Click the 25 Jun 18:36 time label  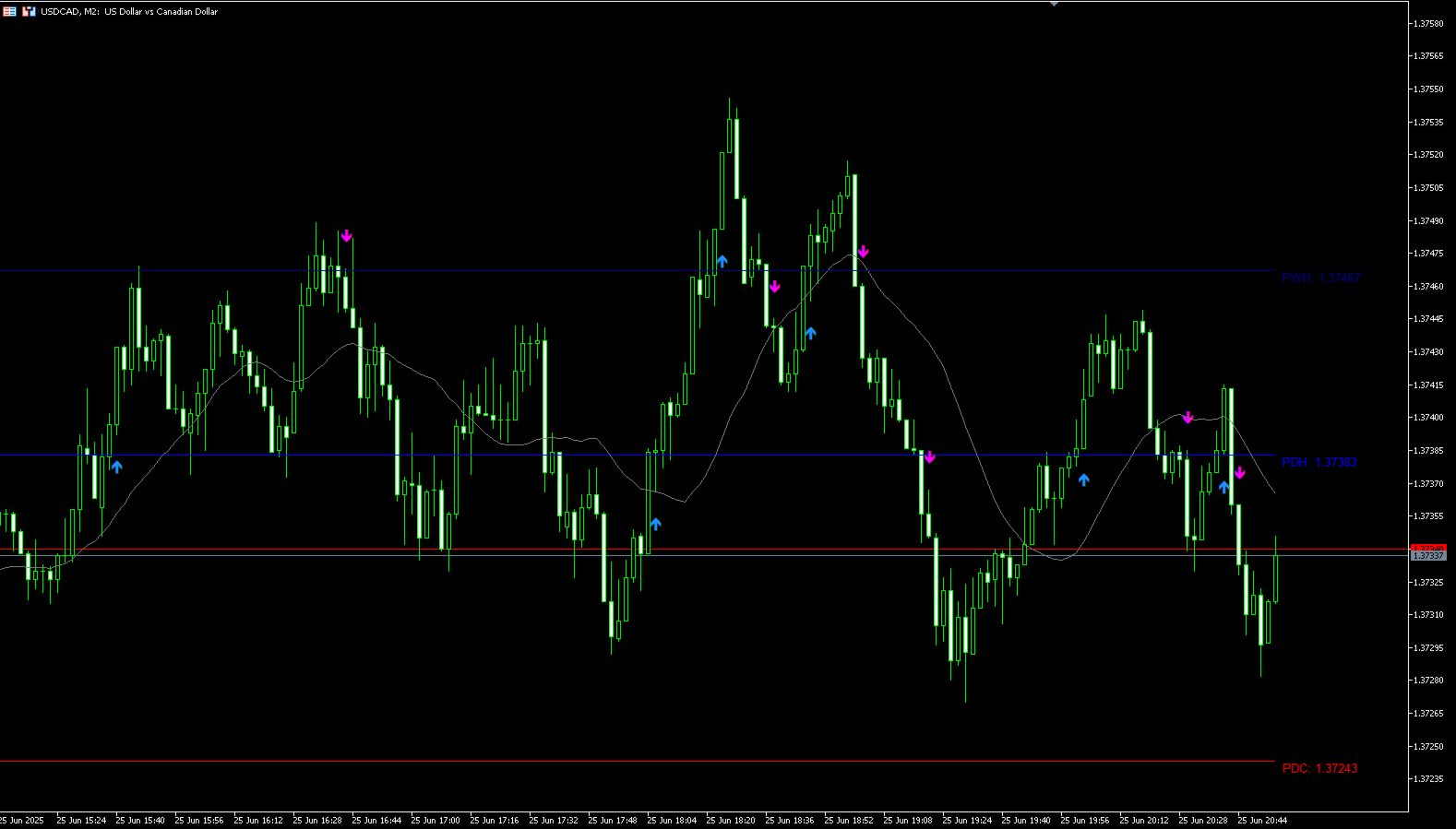point(790,820)
